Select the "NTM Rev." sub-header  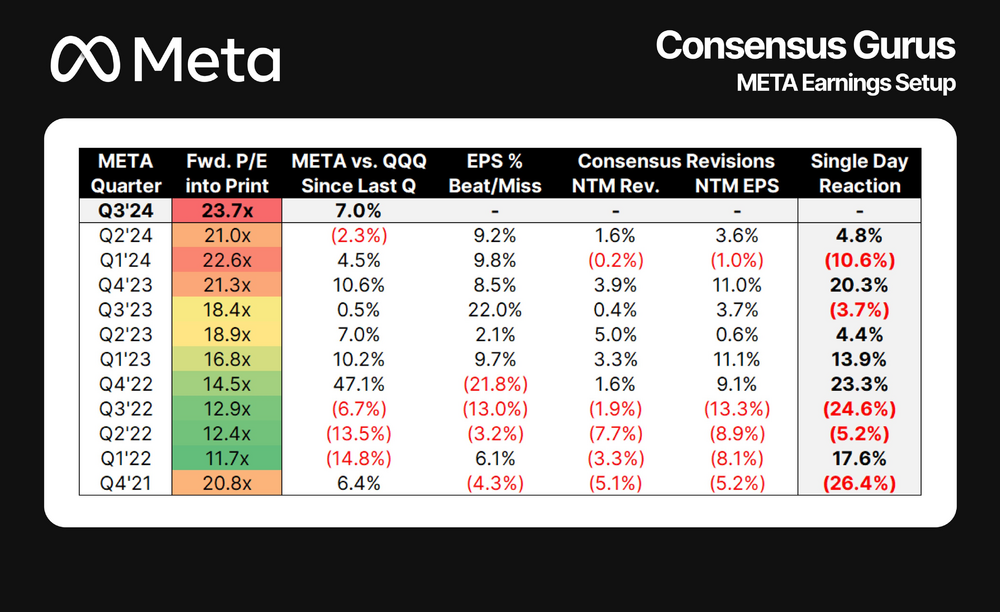[x=614, y=185]
